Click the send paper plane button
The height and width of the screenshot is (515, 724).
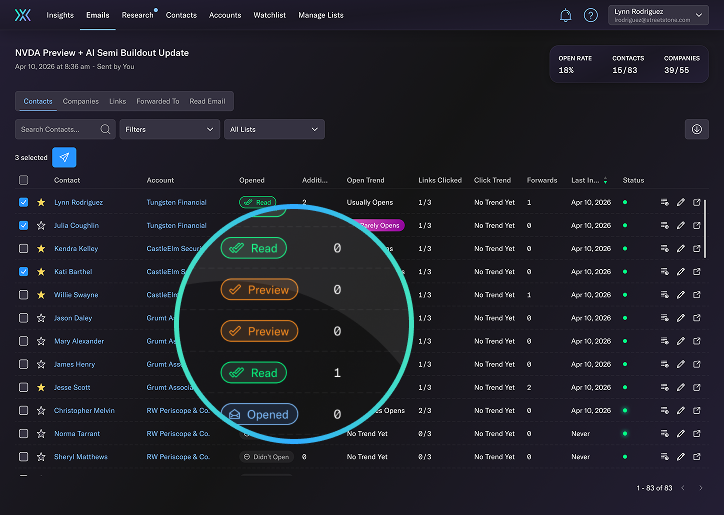[64, 157]
